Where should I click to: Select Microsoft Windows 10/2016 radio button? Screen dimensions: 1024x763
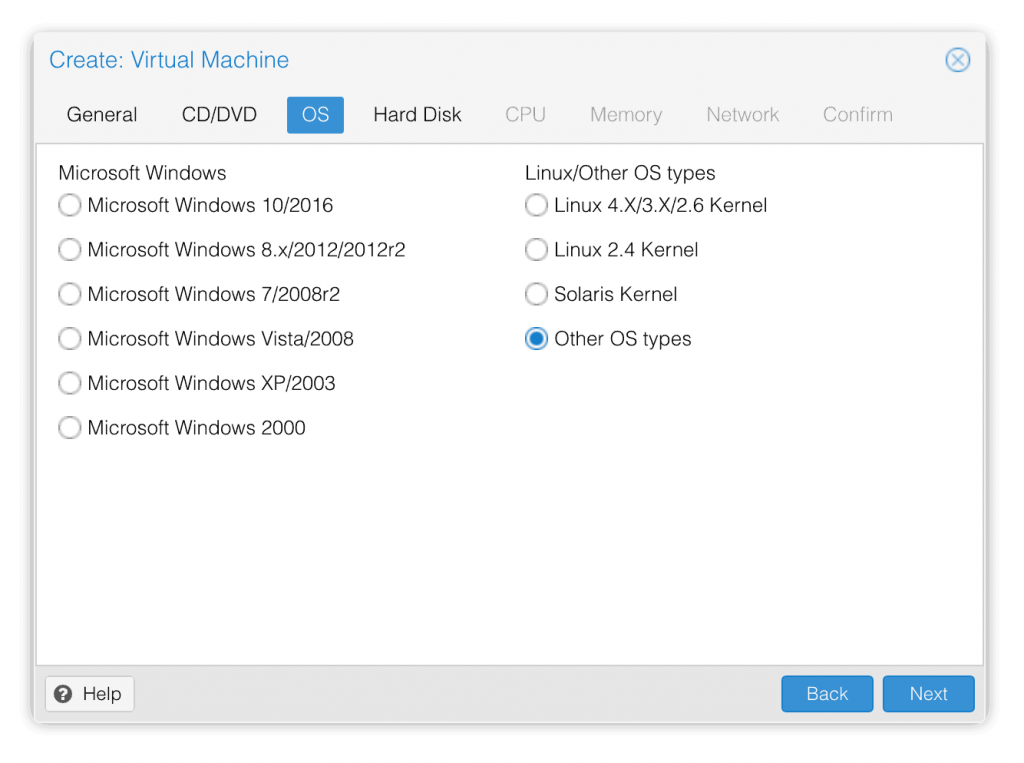pos(69,205)
